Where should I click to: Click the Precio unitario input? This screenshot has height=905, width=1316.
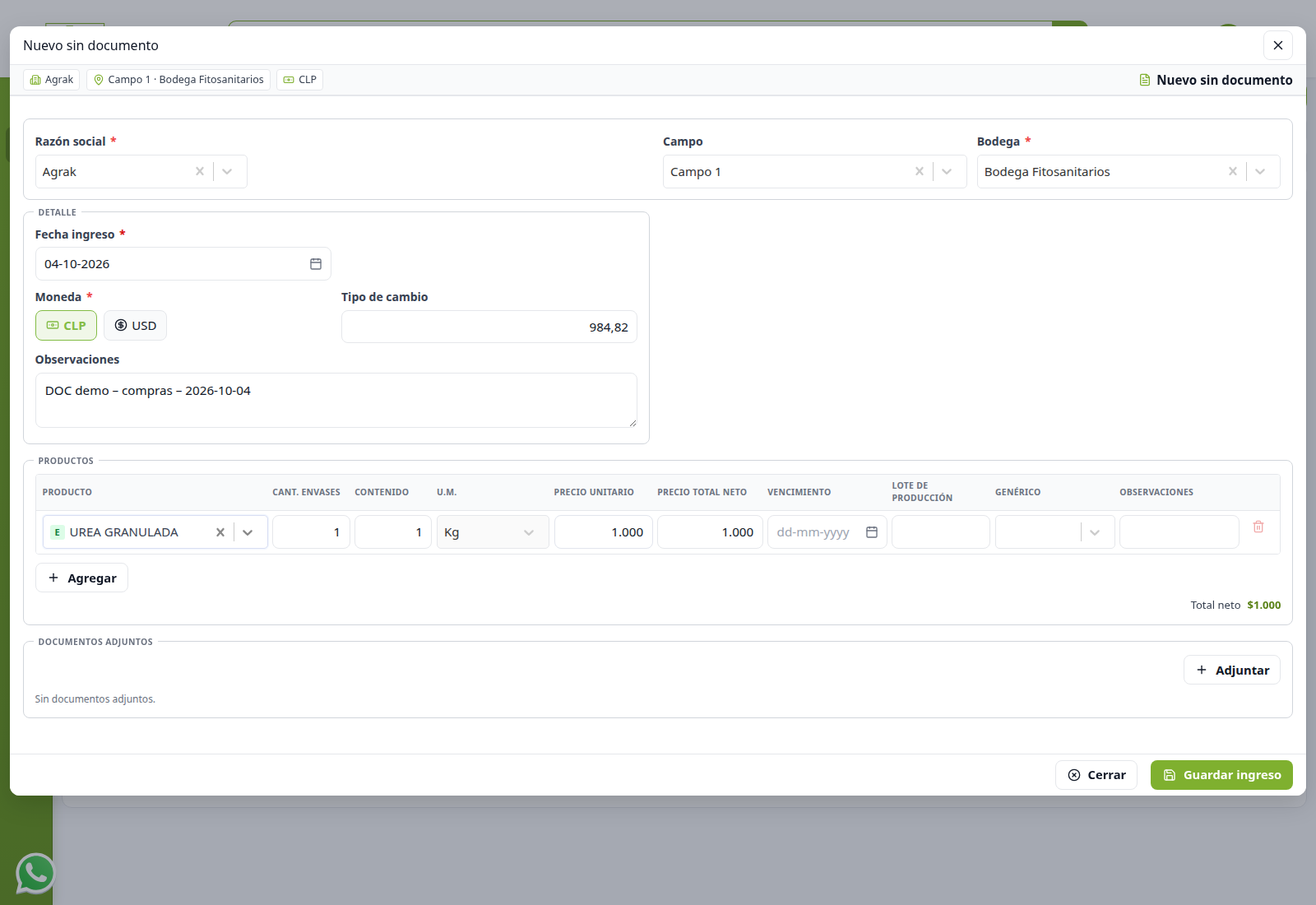pos(604,532)
